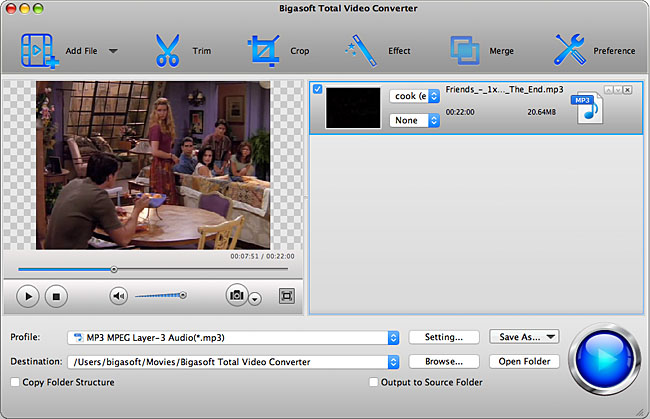This screenshot has width=650, height=419.
Task: Play the video preview
Action: pos(28,296)
